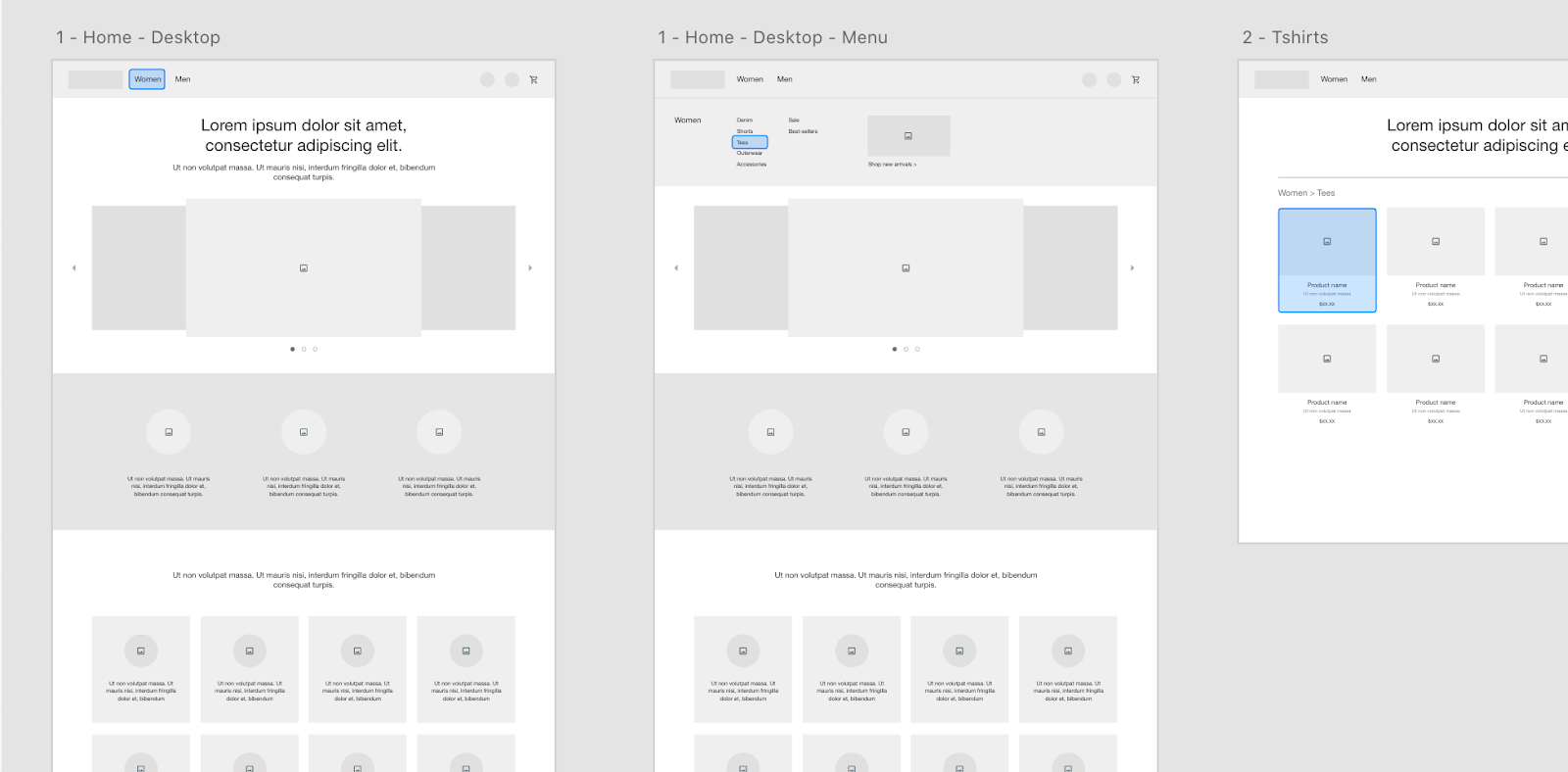Click carousel right arrow in Home - Desktop artboard
The width and height of the screenshot is (1568, 772).
click(x=530, y=267)
